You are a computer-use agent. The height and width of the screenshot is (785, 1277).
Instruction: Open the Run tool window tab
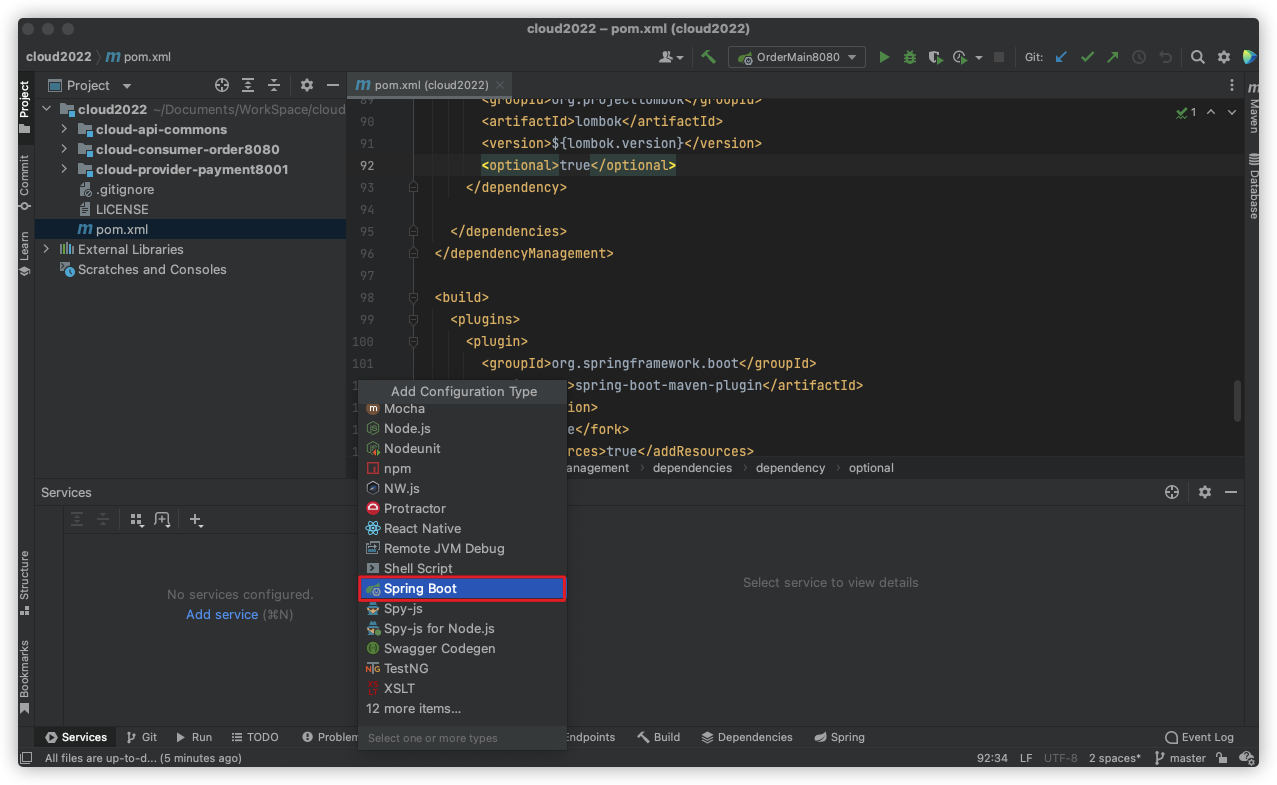point(194,737)
